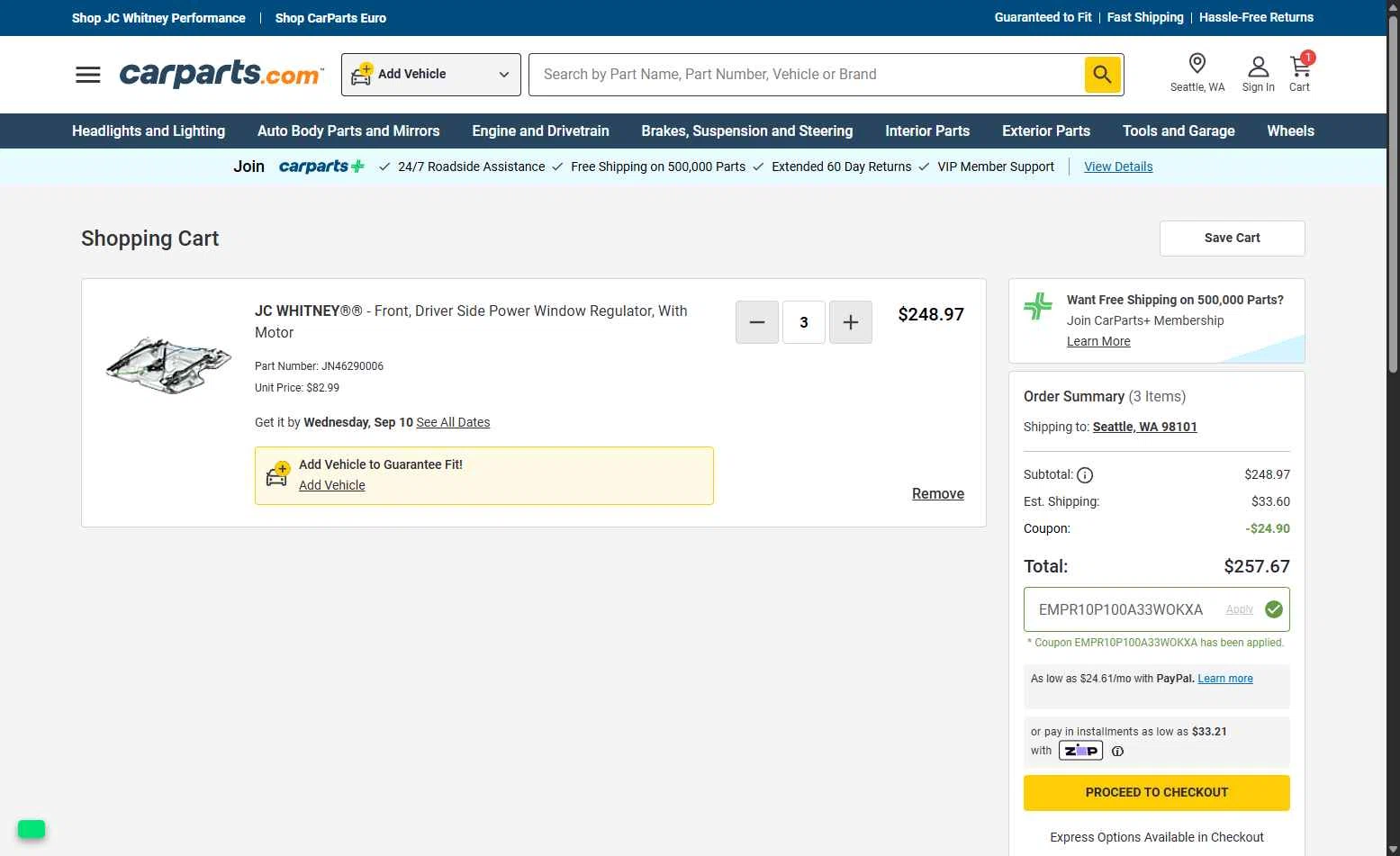The height and width of the screenshot is (856, 1400).
Task: Click PayPal Learn more link
Action: 1225,679
